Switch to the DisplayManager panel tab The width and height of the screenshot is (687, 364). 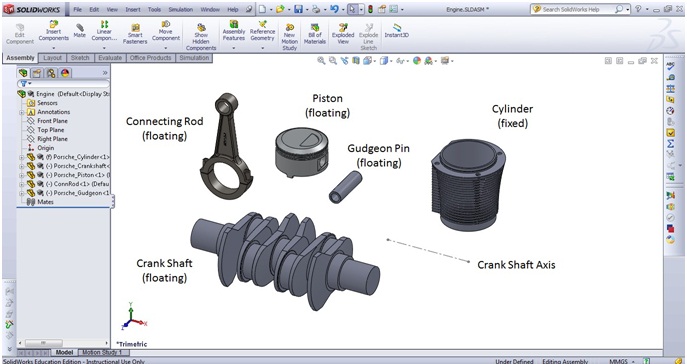tap(65, 73)
